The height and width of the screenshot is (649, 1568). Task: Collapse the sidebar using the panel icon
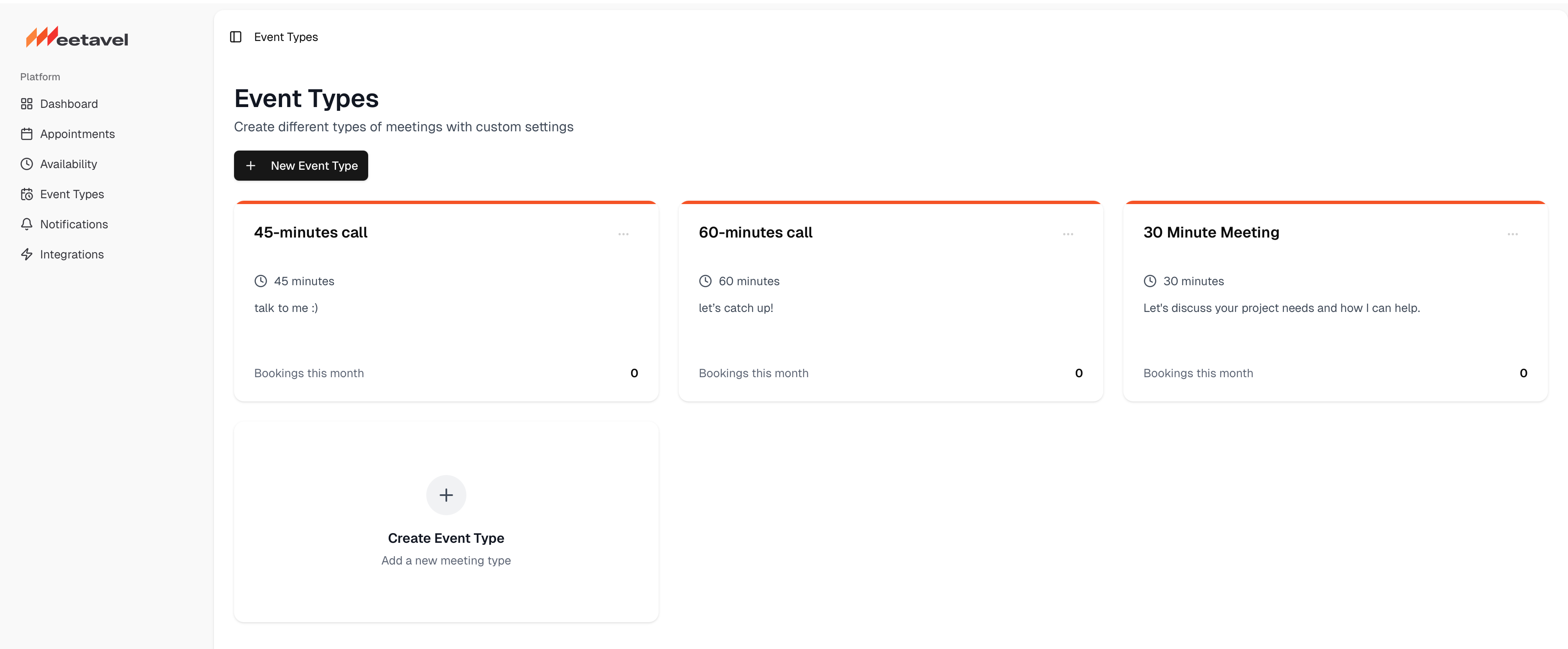tap(235, 36)
